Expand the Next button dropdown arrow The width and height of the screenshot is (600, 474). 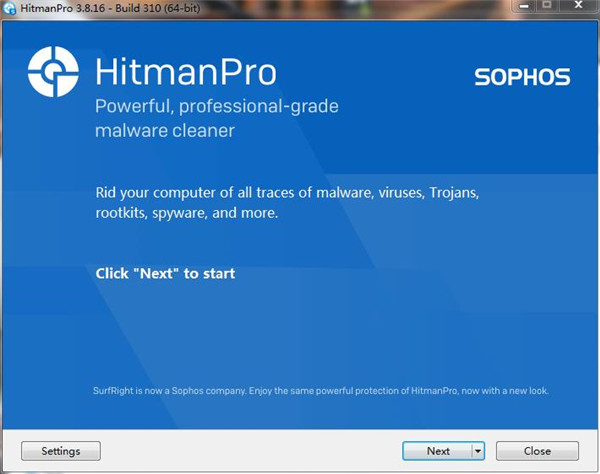coord(478,451)
